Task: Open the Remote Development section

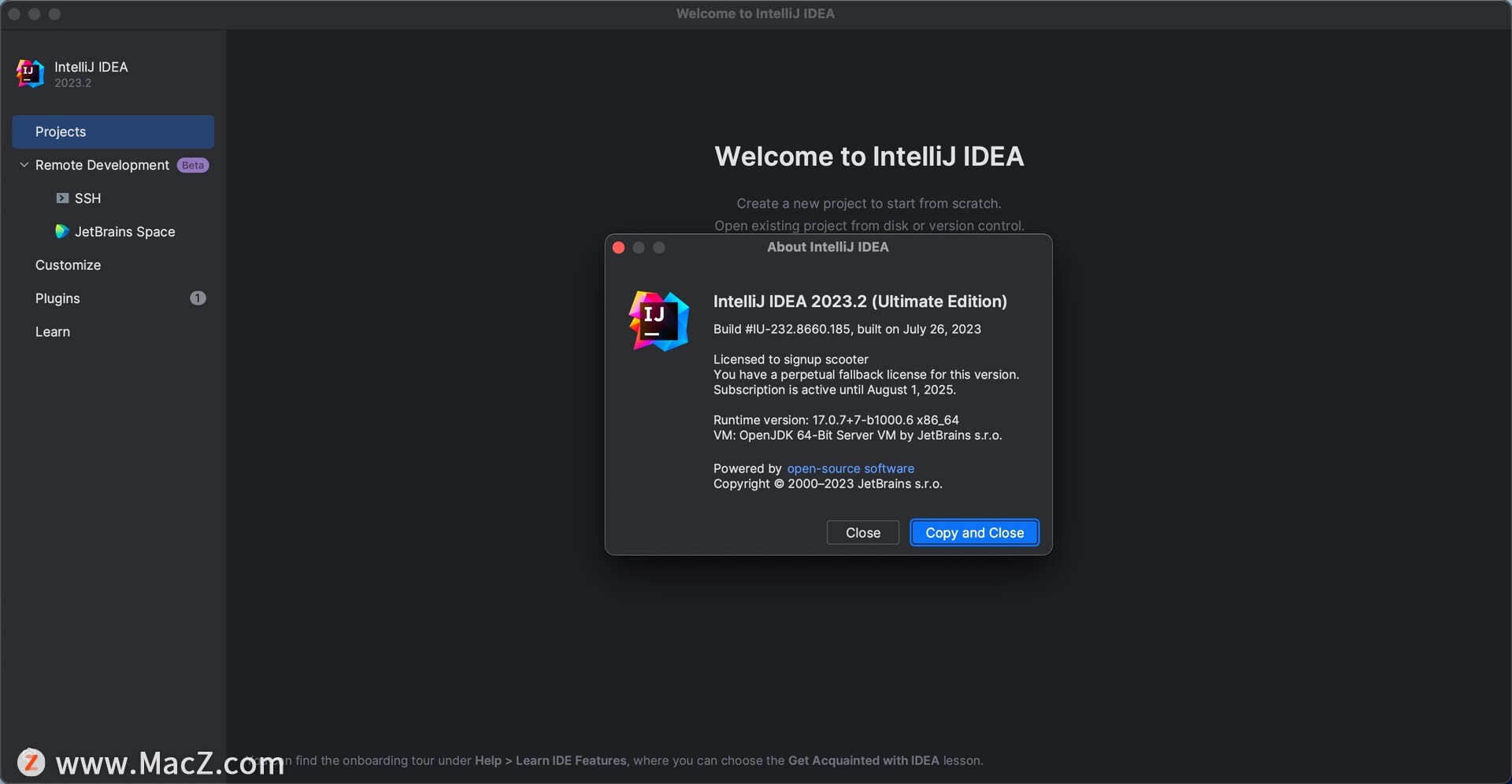Action: tap(102, 165)
